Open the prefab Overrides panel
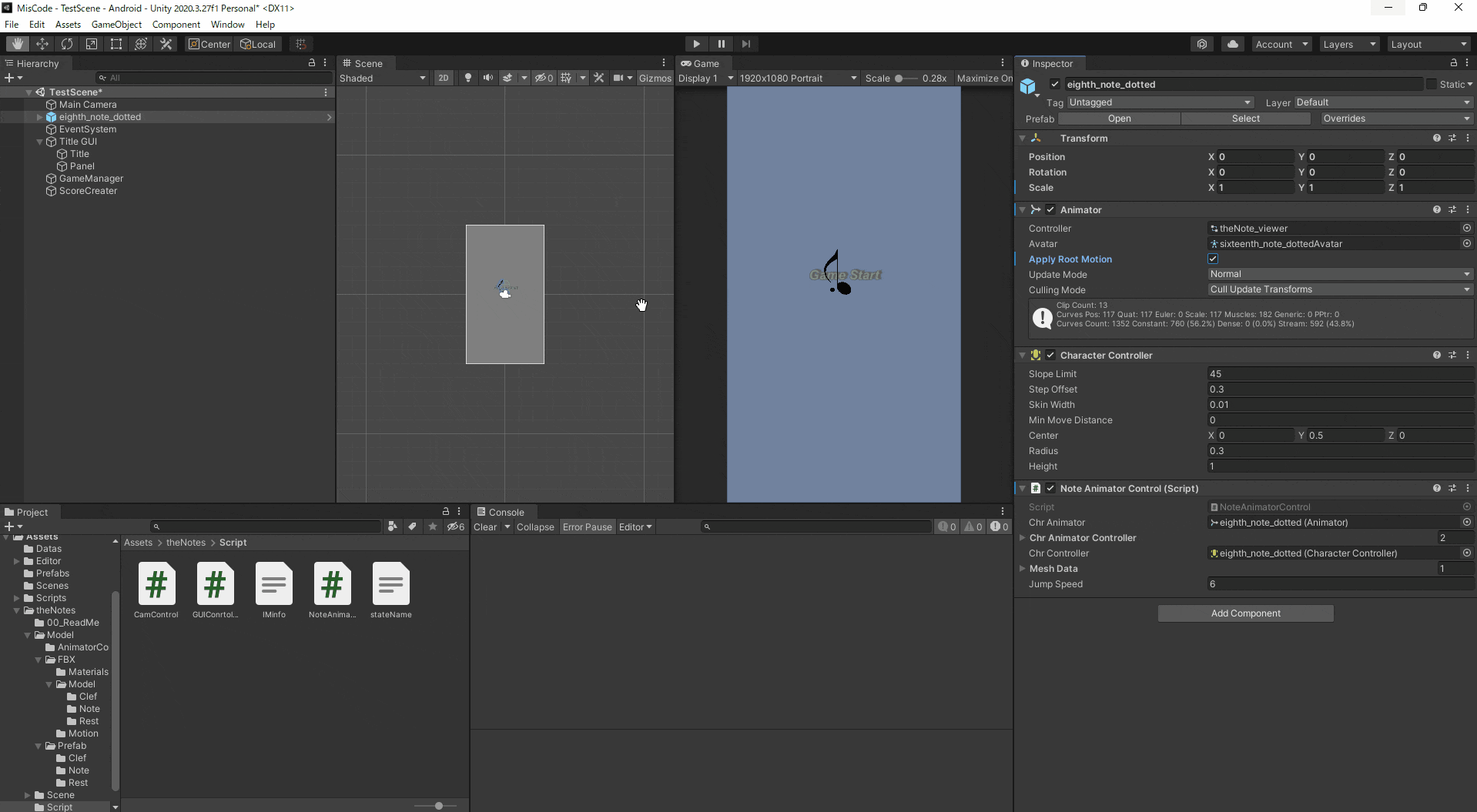 (1395, 118)
